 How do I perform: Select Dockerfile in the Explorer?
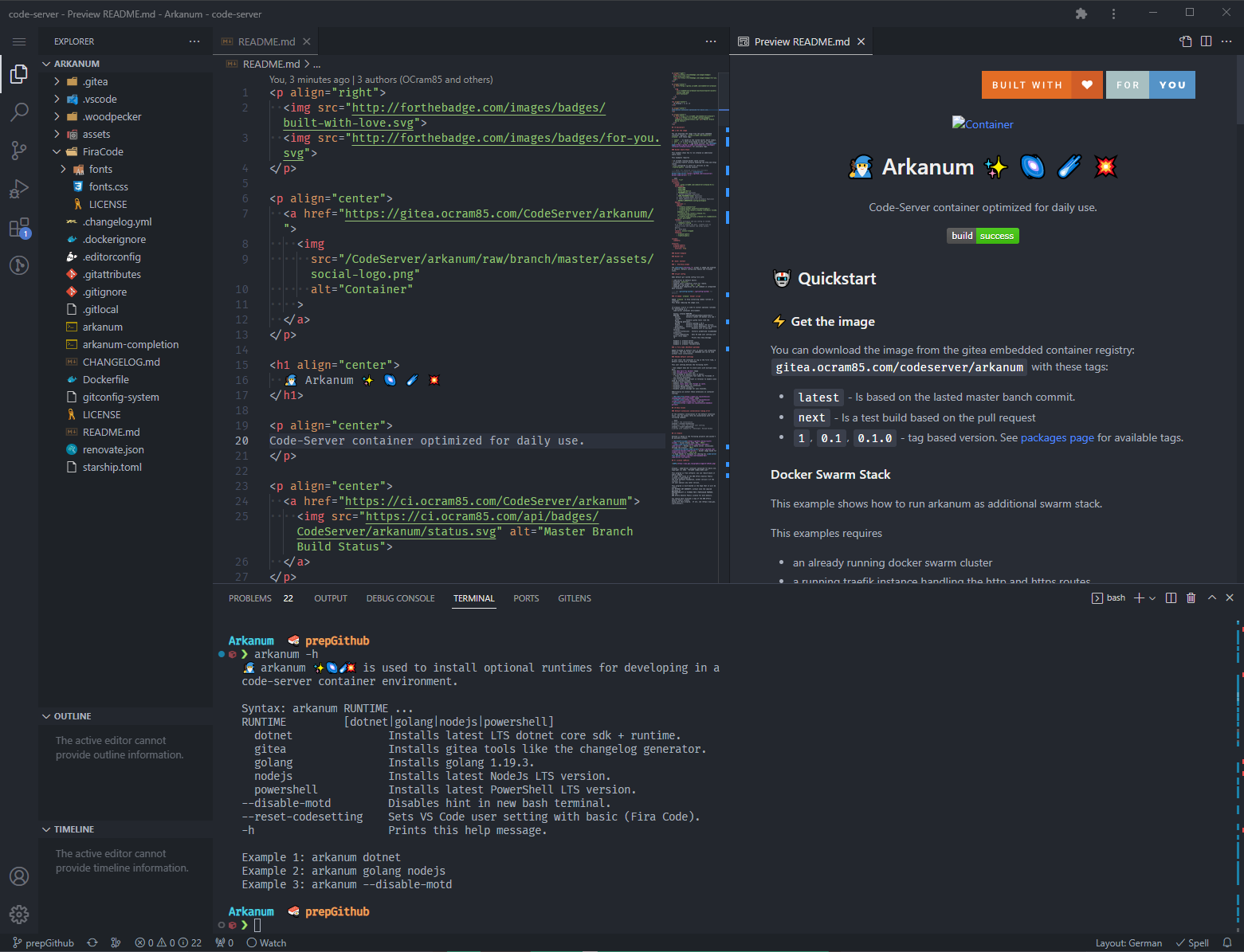point(106,379)
